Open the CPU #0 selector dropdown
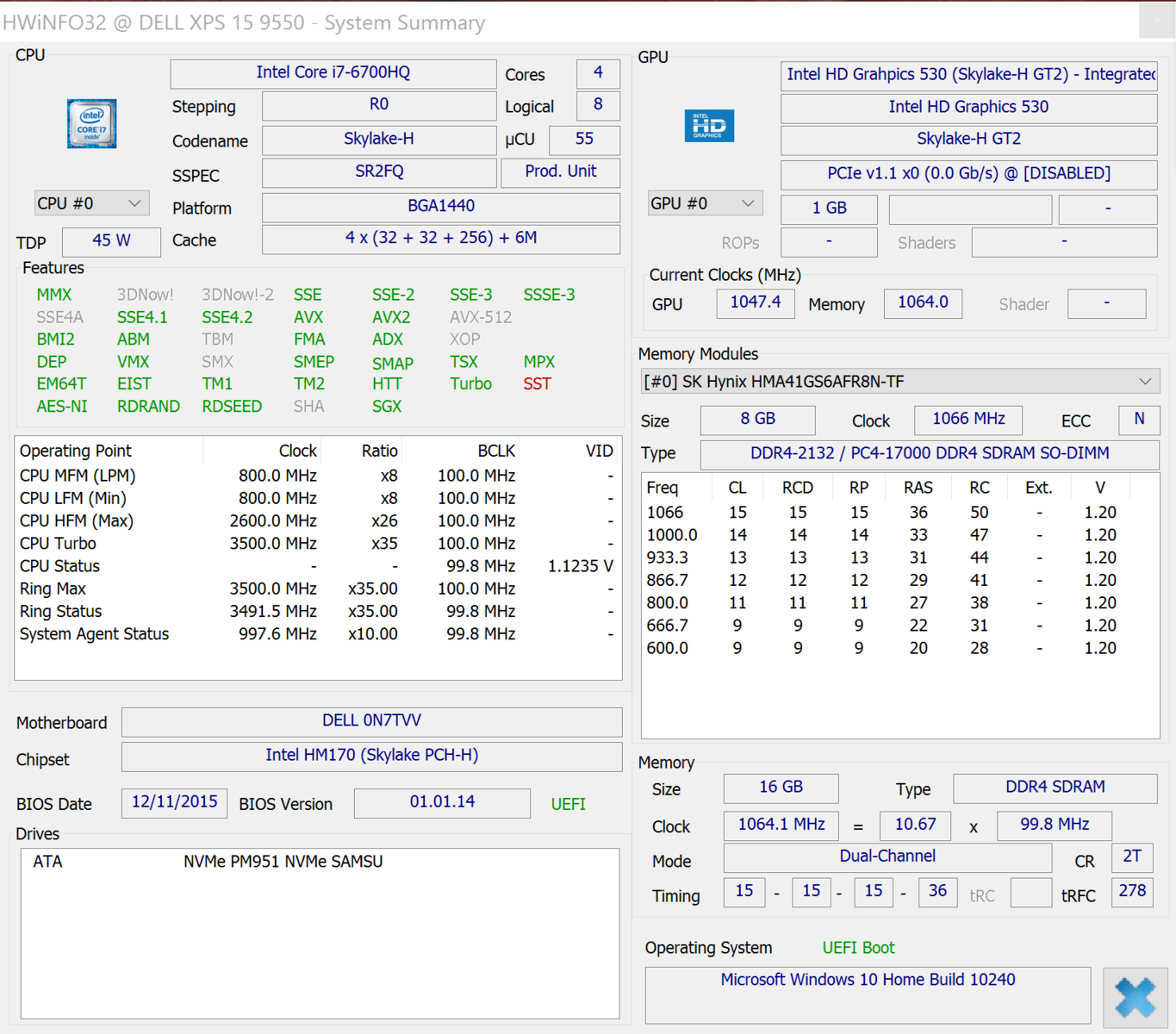Image resolution: width=1176 pixels, height=1034 pixels. (91, 203)
